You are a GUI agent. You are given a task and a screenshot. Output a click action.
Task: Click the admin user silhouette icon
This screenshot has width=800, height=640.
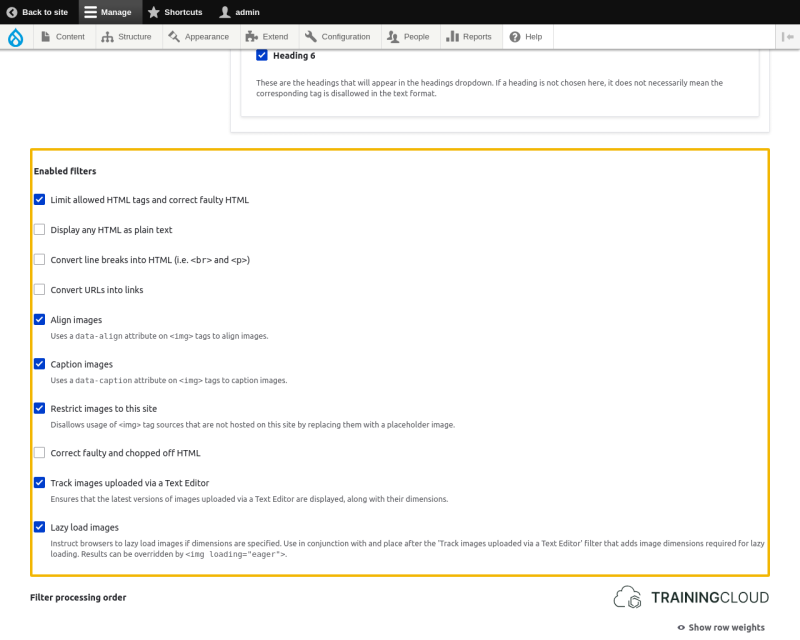[224, 12]
